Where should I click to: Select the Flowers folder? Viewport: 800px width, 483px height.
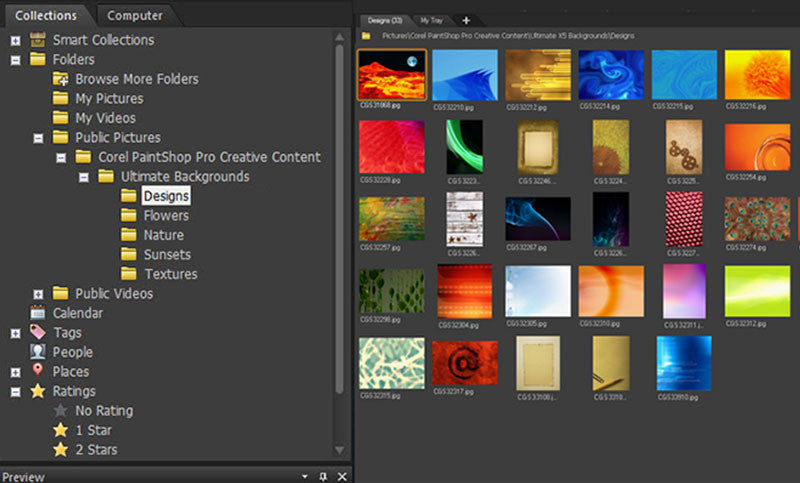(x=165, y=215)
